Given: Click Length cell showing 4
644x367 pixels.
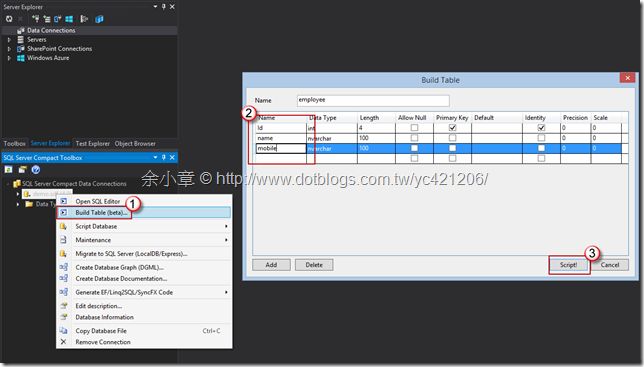Looking at the screenshot, I should click(x=376, y=128).
